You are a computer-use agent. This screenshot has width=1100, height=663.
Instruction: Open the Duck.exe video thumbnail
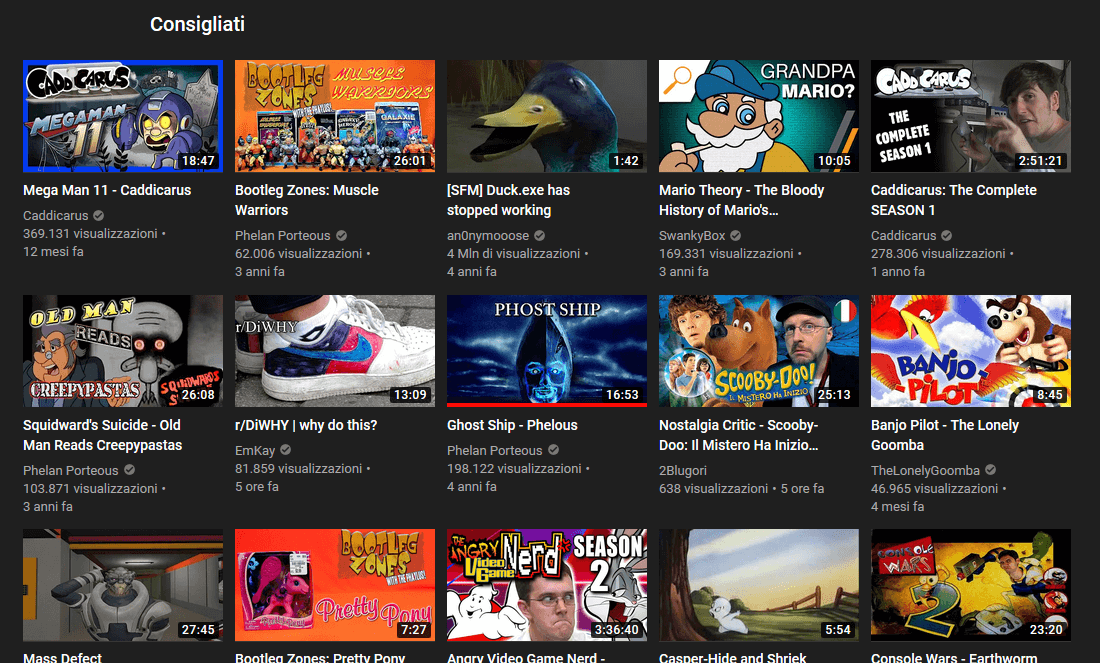pyautogui.click(x=546, y=116)
